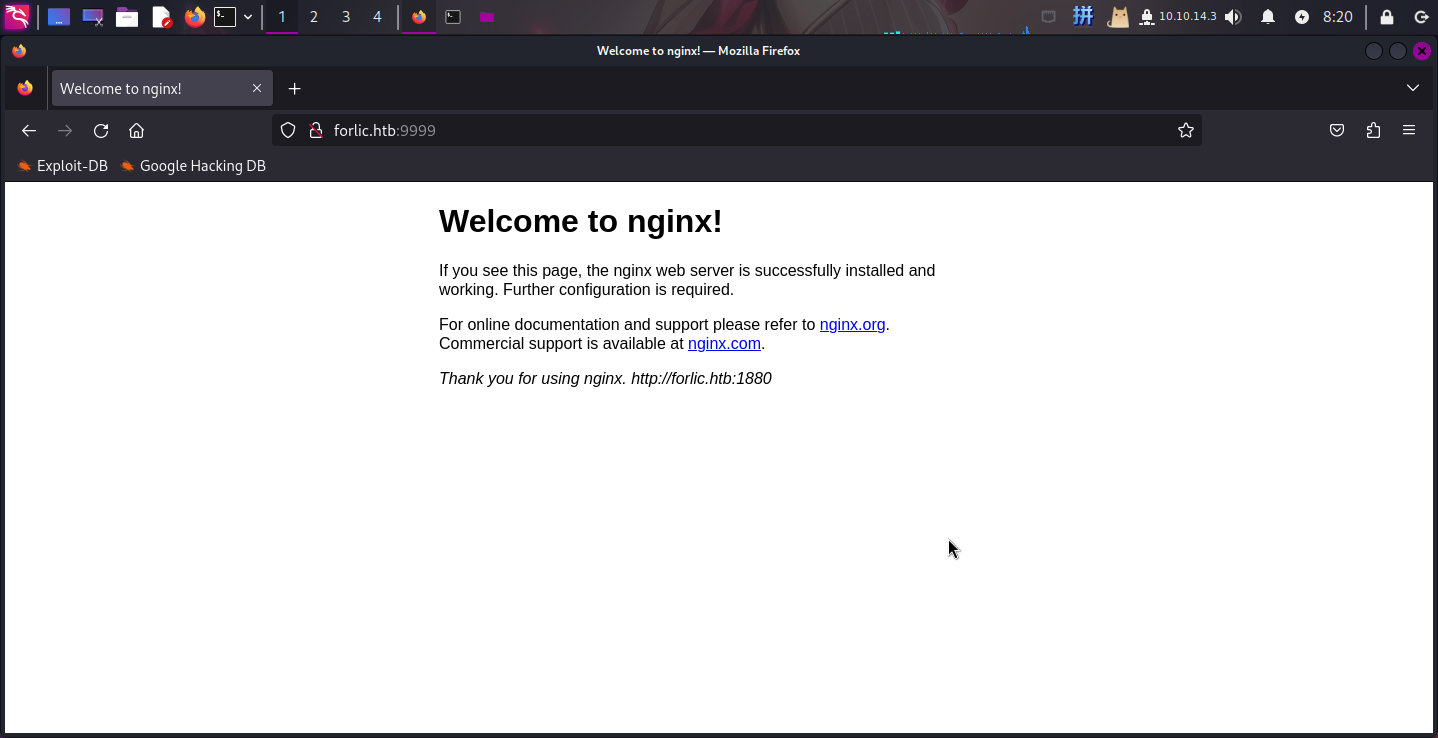Screen dimensions: 1438x738
Task: Open the extensions puzzle icon
Action: click(1373, 130)
